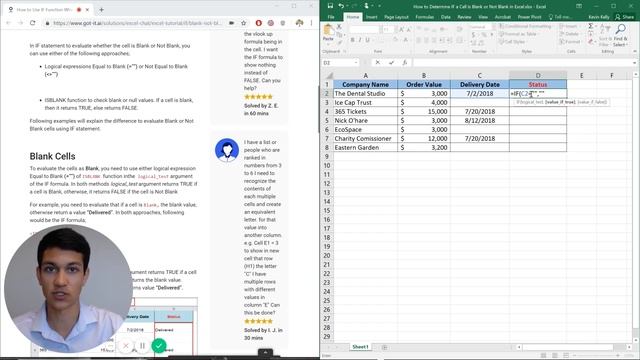The width and height of the screenshot is (640, 360).
Task: Close the 'How to Use IF Function' tab
Action: click(x=87, y=9)
